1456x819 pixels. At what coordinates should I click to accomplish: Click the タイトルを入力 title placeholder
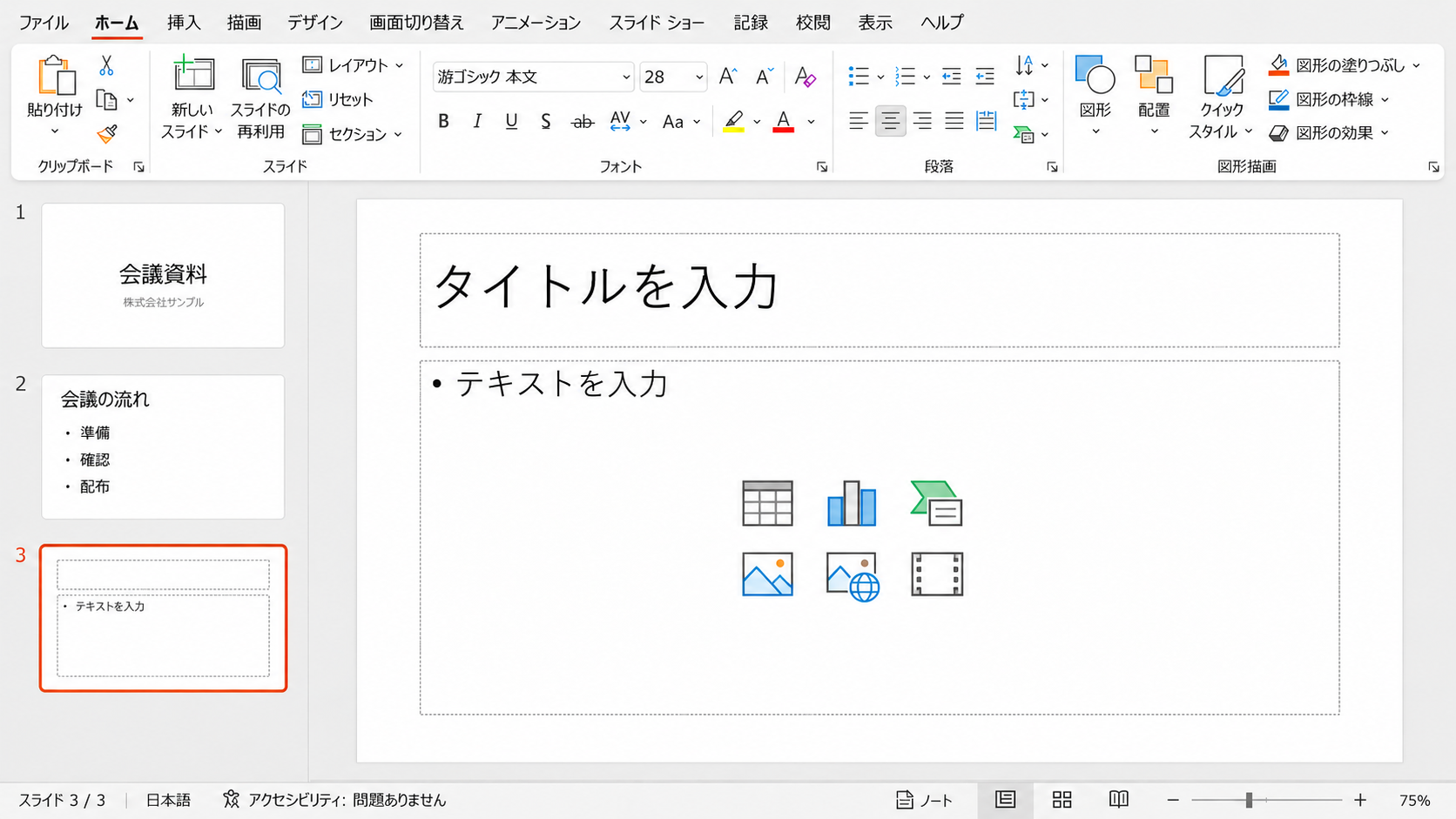(x=880, y=290)
